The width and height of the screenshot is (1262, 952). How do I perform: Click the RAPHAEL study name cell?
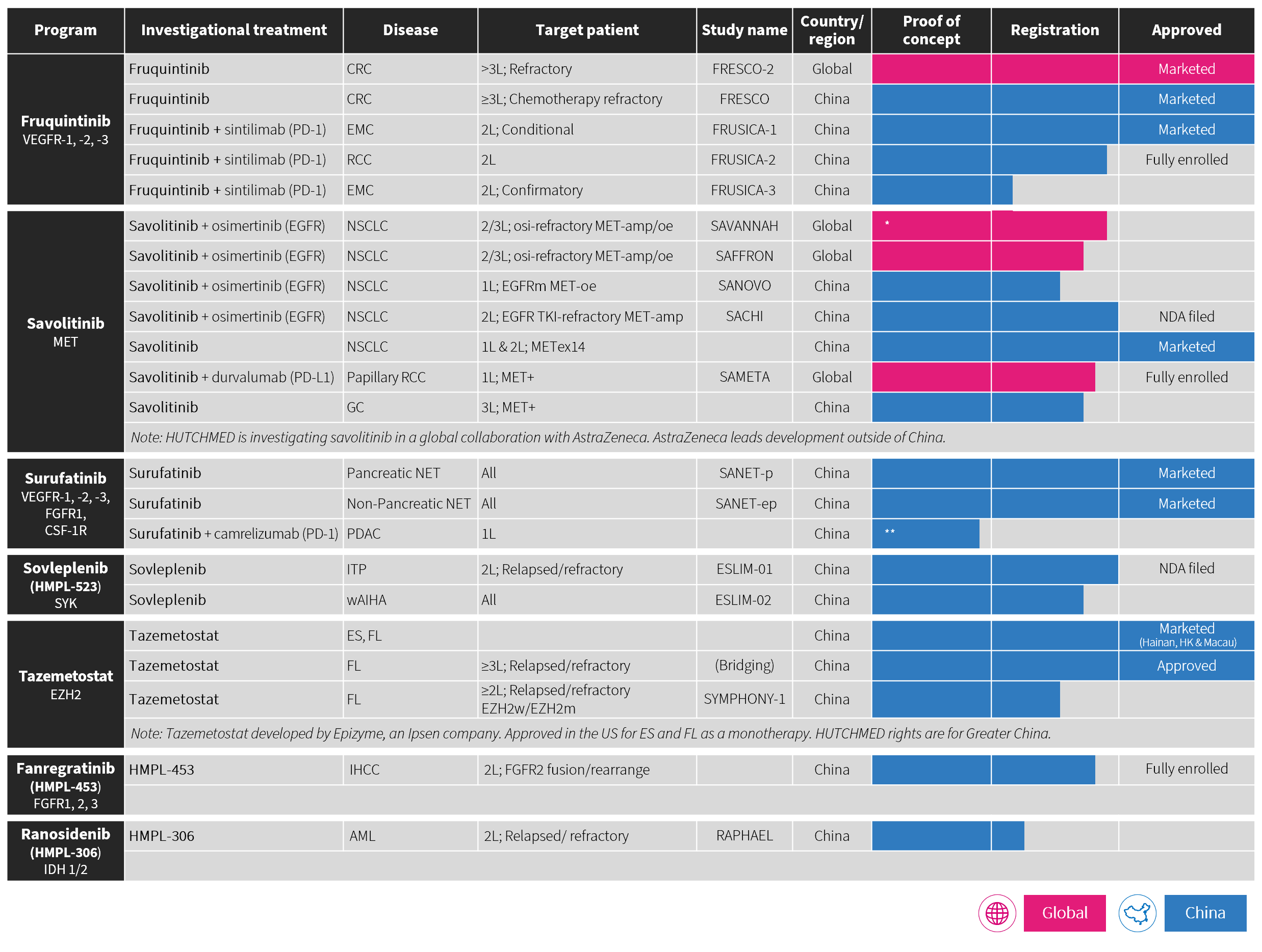[x=744, y=836]
